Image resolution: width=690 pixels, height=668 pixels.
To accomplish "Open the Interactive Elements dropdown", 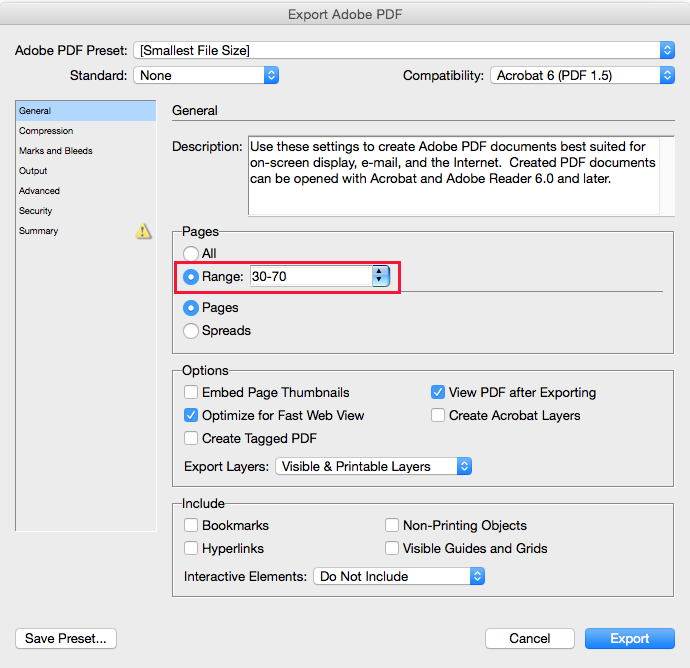I will [399, 576].
